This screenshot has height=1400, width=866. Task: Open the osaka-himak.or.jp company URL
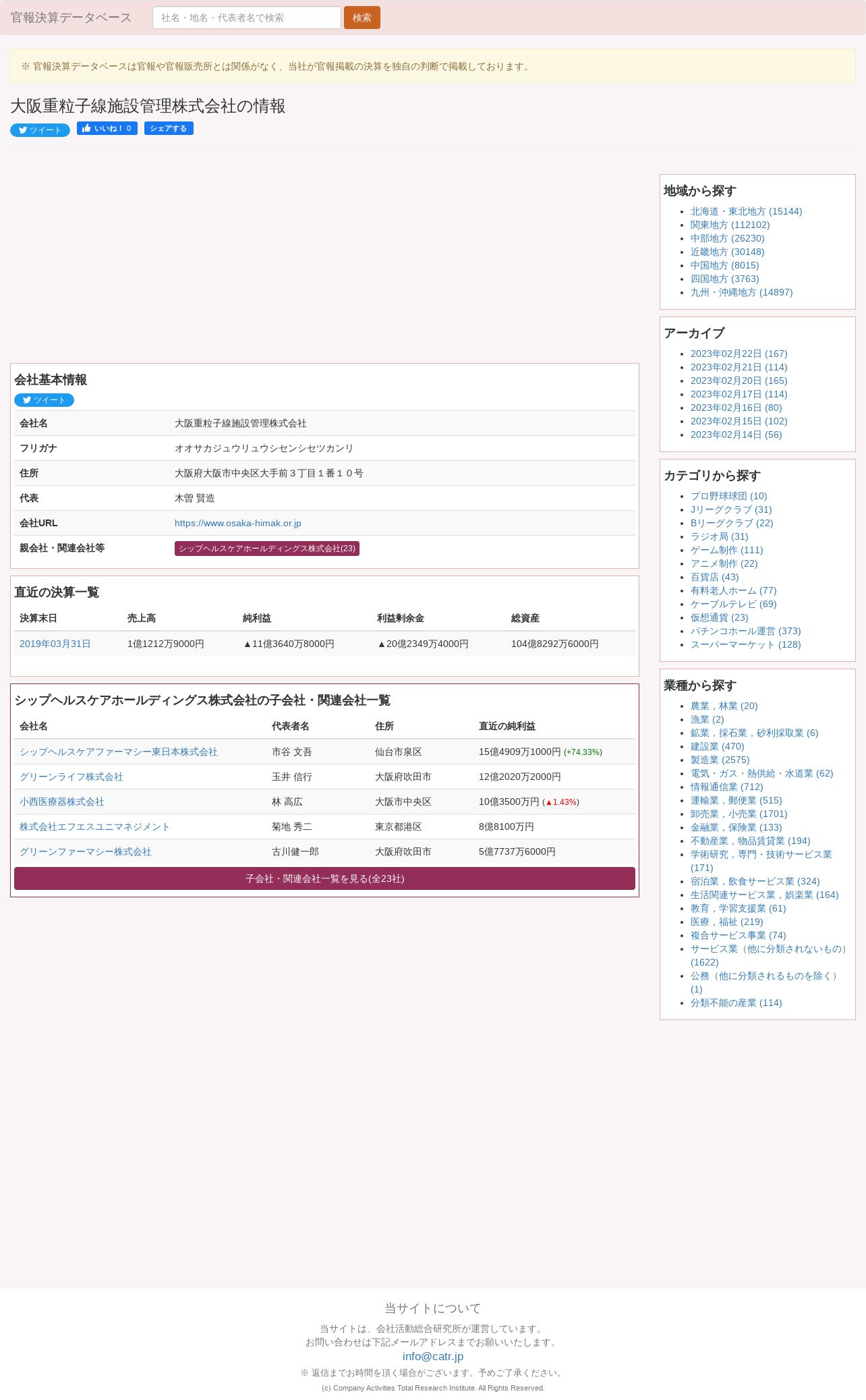(x=238, y=523)
